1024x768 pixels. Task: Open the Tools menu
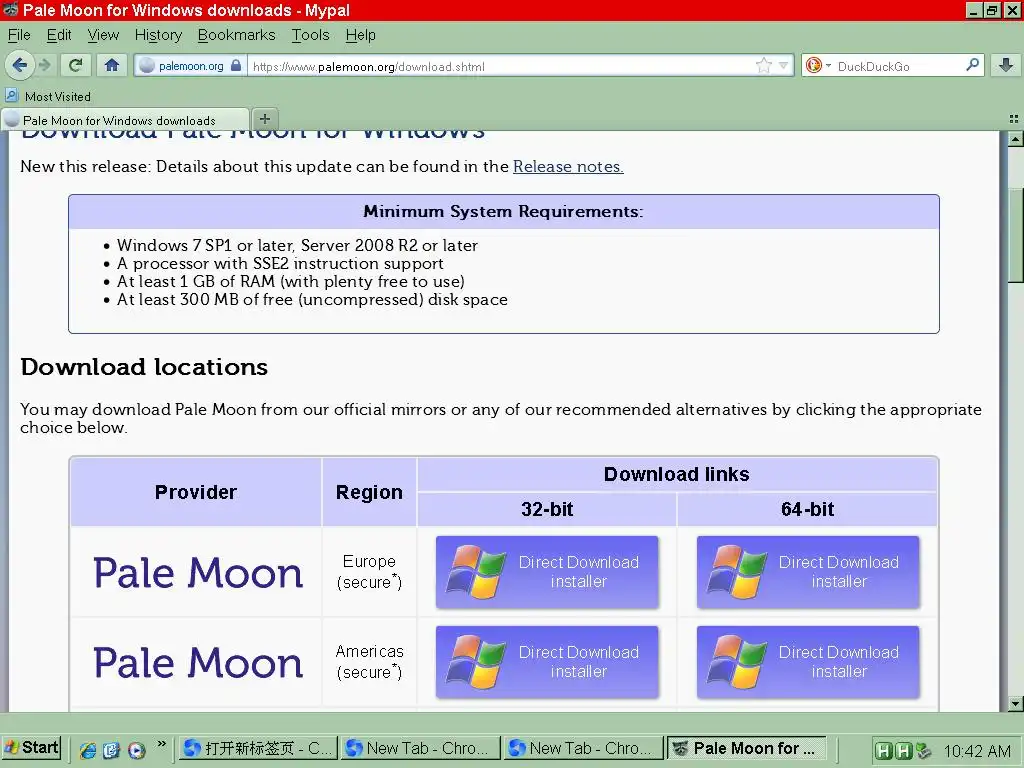pos(310,35)
